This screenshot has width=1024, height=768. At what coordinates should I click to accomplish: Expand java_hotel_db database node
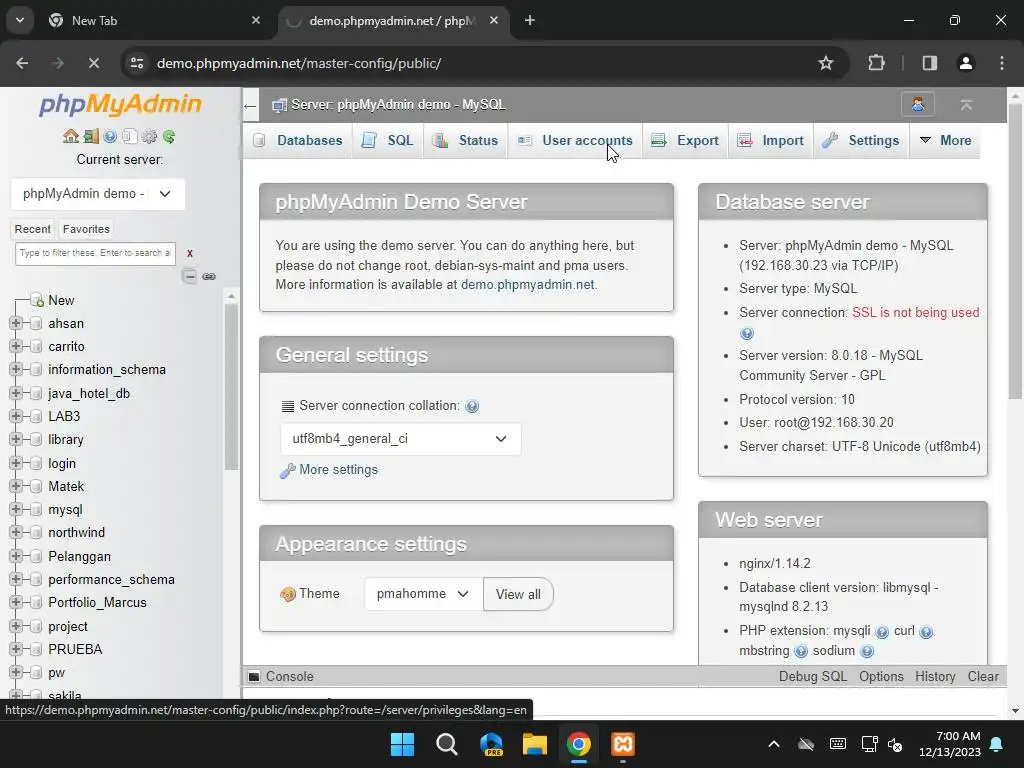tap(16, 393)
